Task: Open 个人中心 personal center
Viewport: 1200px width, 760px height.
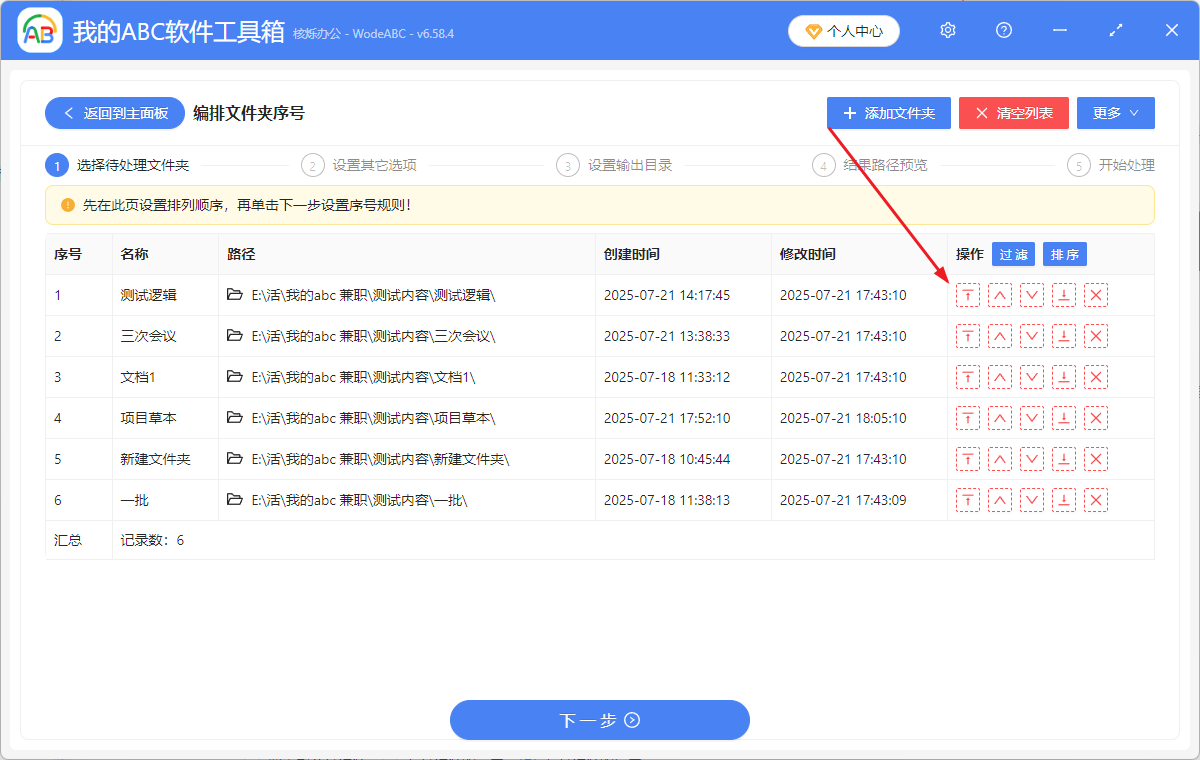Action: click(x=843, y=31)
